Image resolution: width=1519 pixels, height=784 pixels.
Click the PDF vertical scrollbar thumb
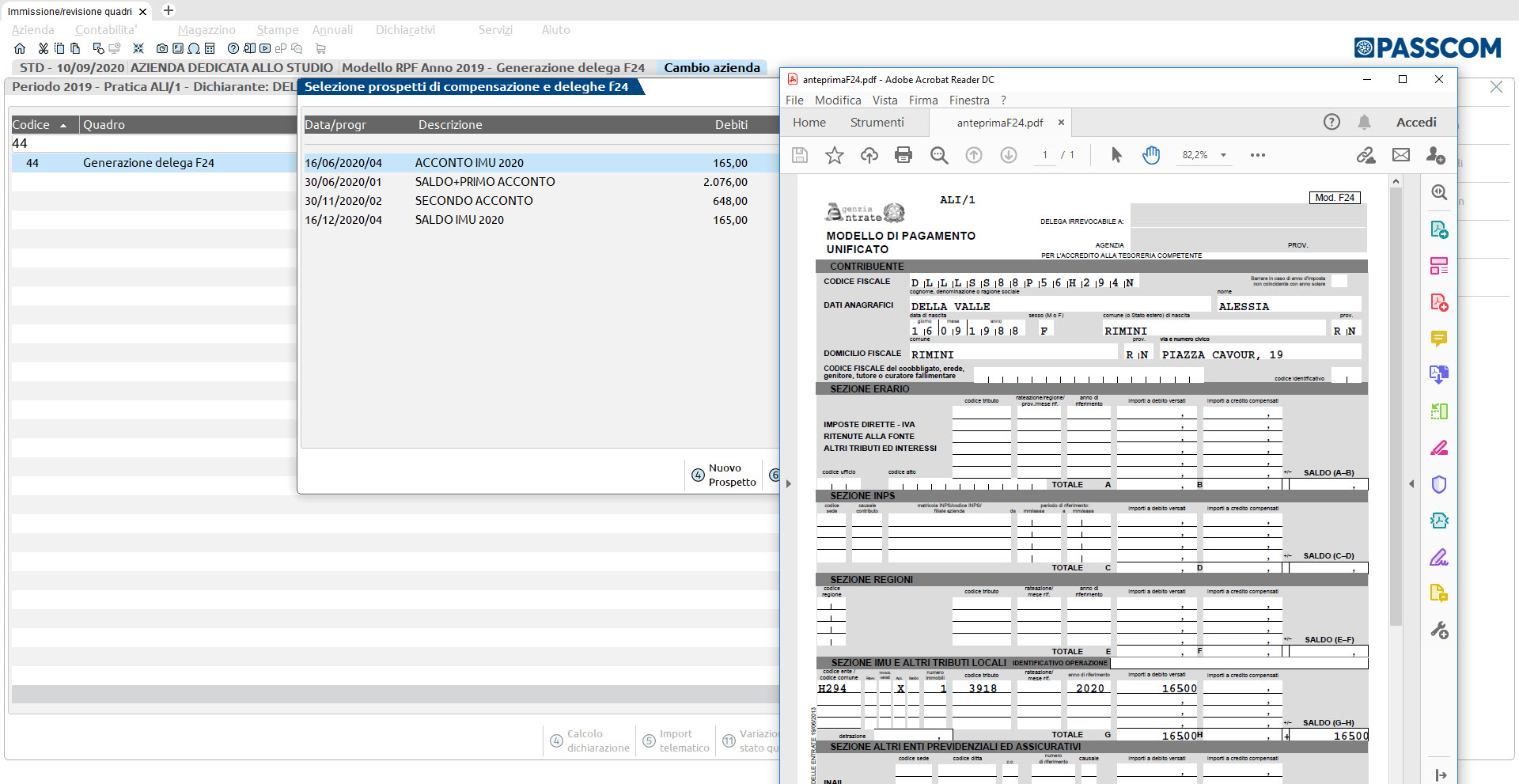click(1396, 405)
